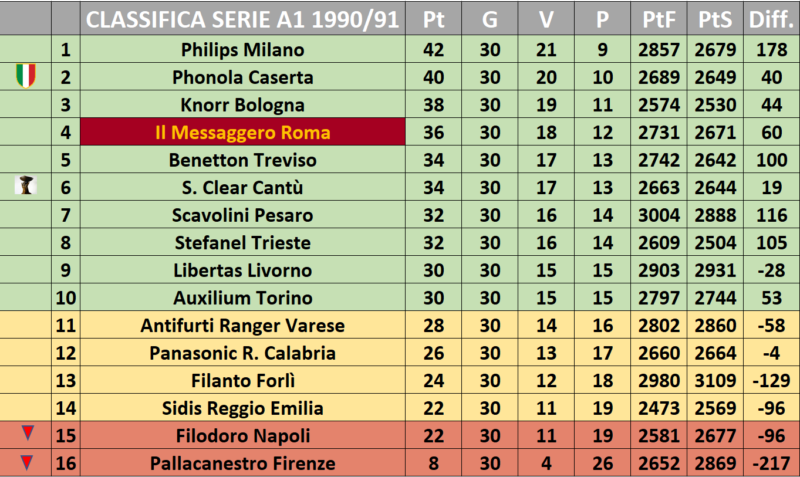The height and width of the screenshot is (477, 800).
Task: Click rank number 10 for Auxilium Torino
Action: [x=66, y=298]
